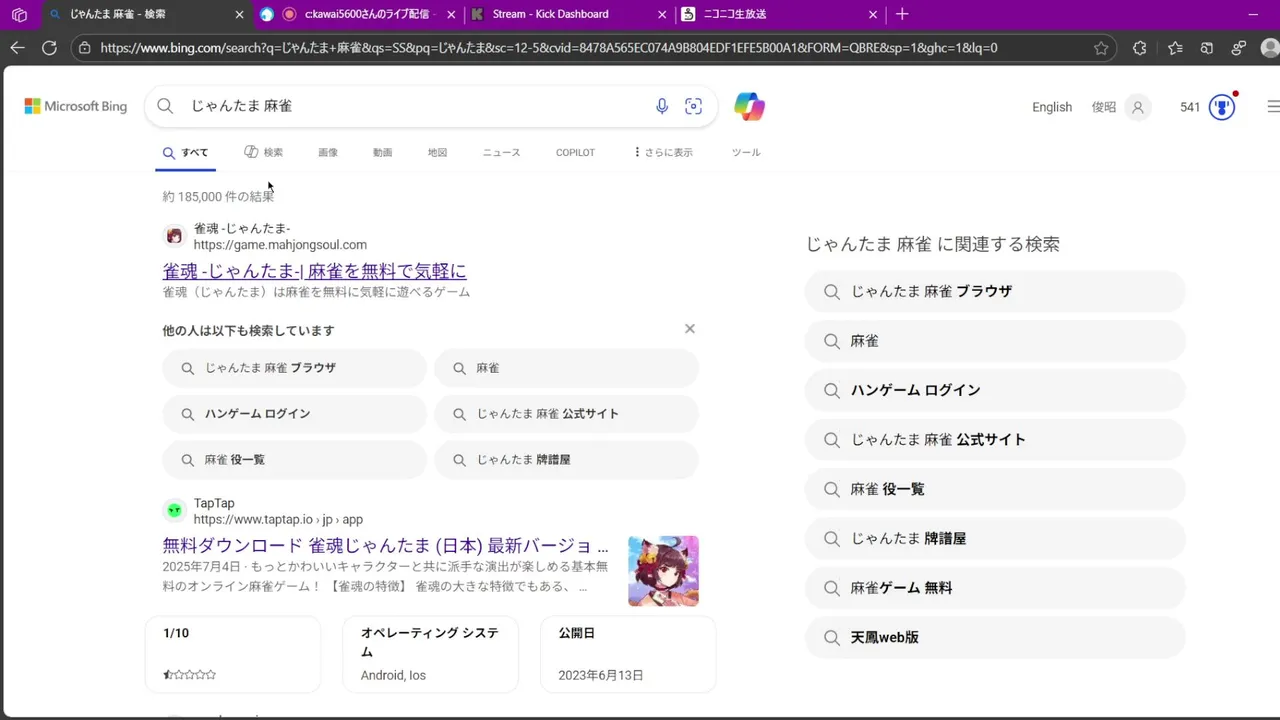Close the ニコニコ生放送 tab
The image size is (1280, 720).
(873, 15)
